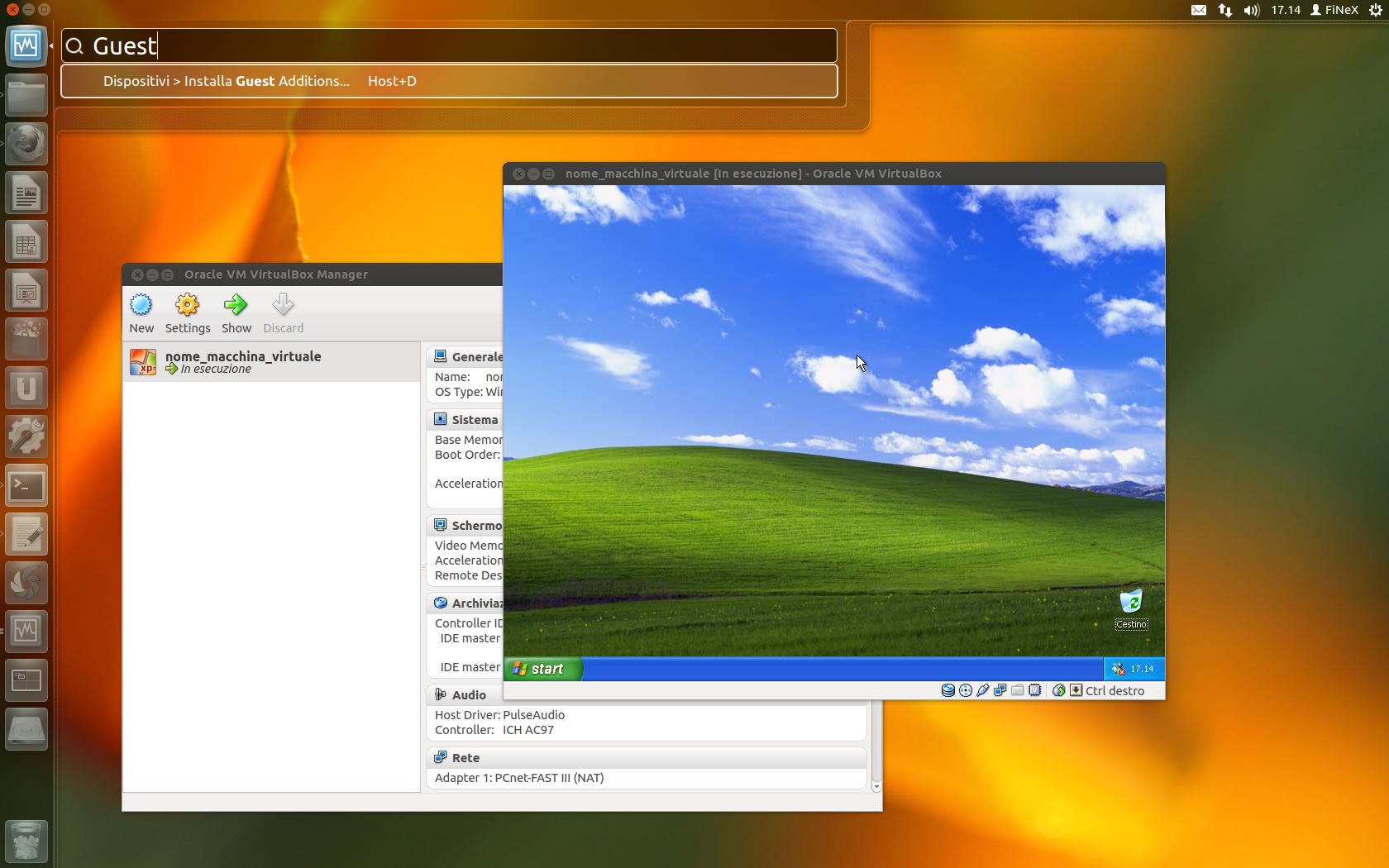
Task: Click the second VirtualBox launcher icon
Action: (26, 632)
